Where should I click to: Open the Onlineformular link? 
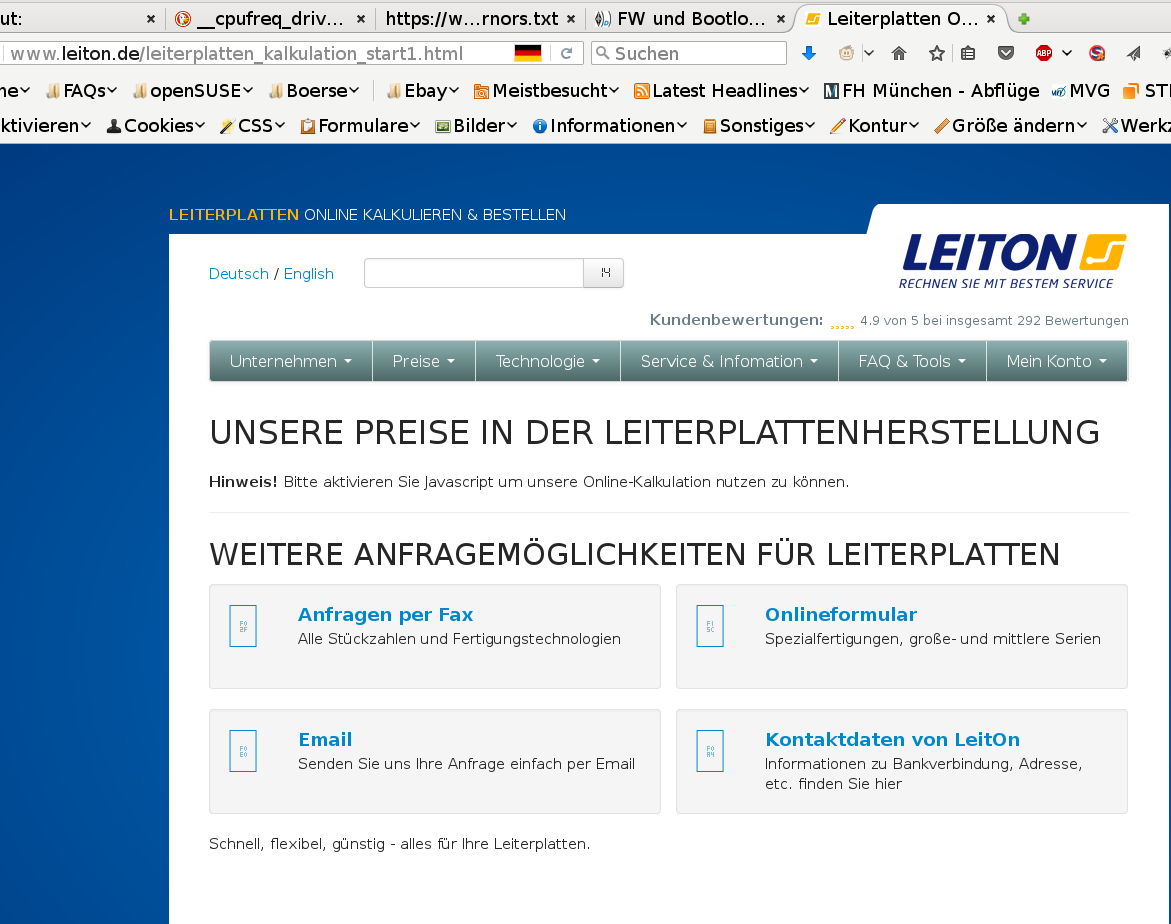point(841,614)
